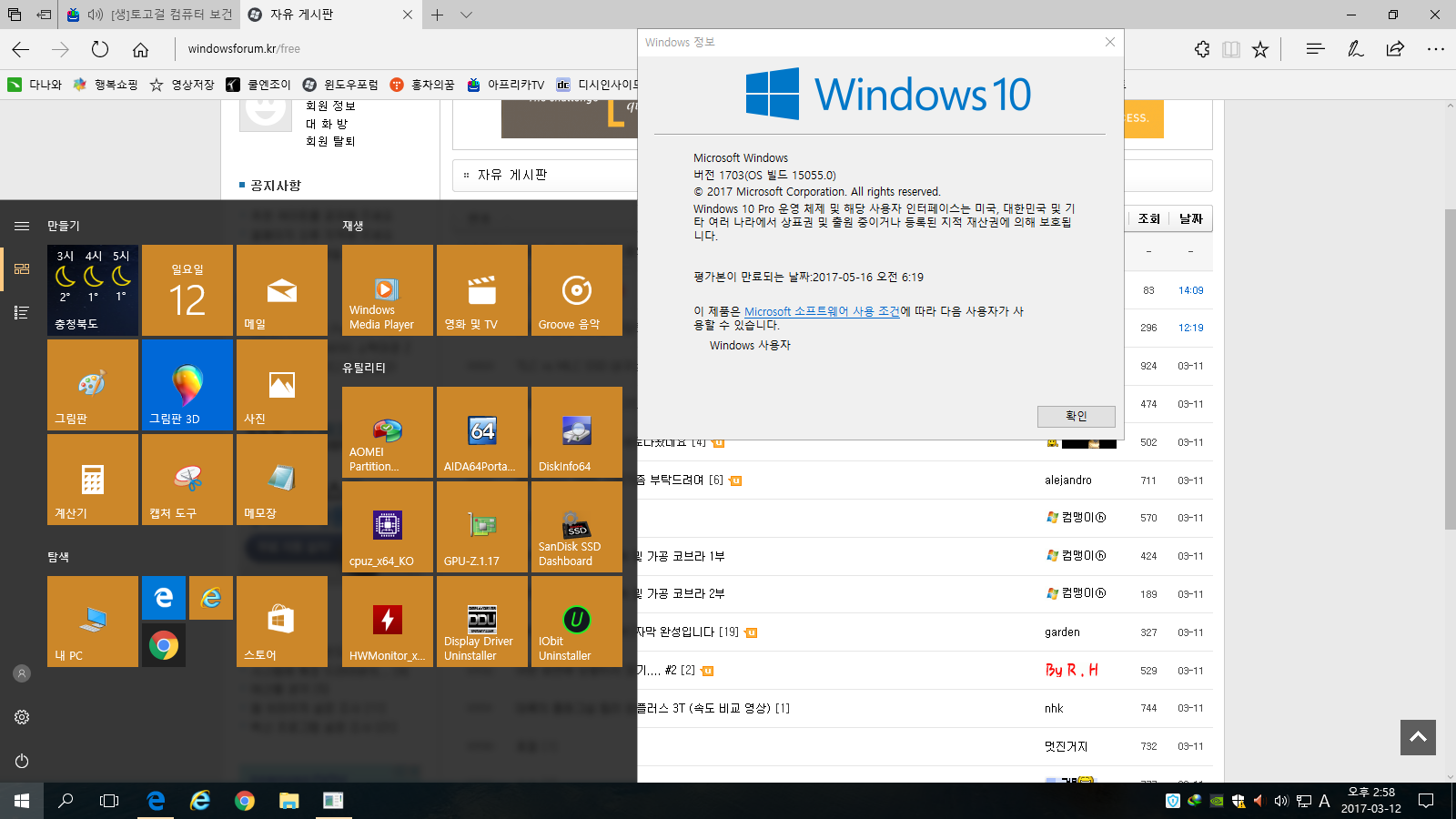Launch AIDA64Portable tile
The image size is (1456, 819).
click(482, 432)
